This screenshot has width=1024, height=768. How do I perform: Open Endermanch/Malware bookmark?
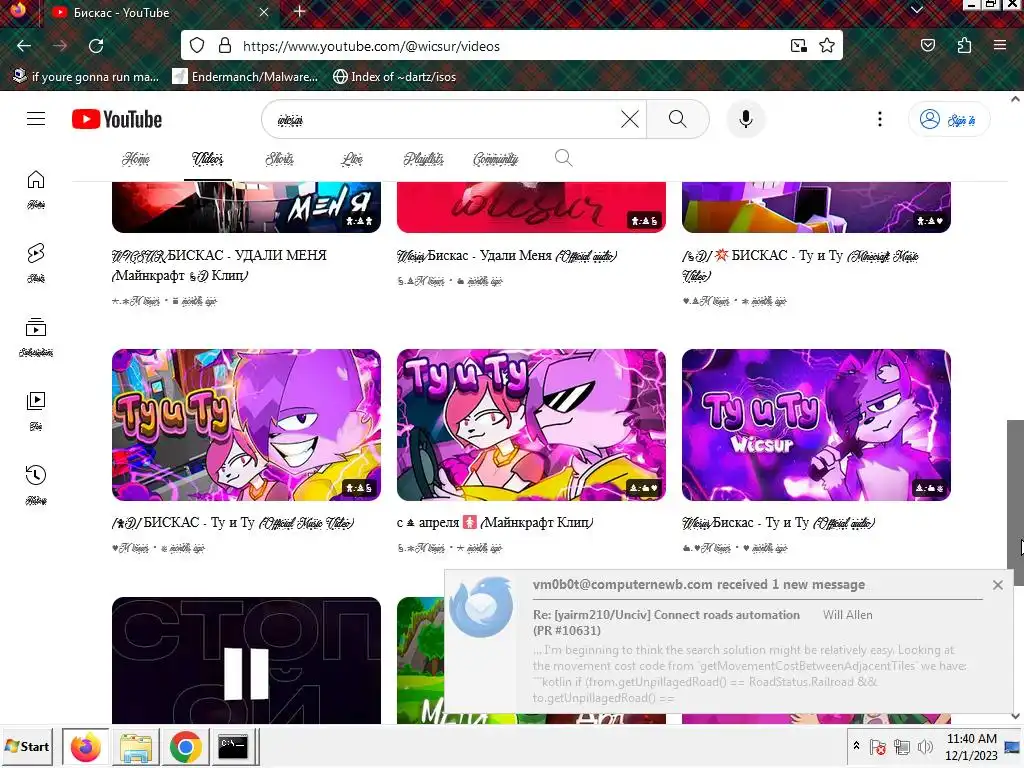245,76
